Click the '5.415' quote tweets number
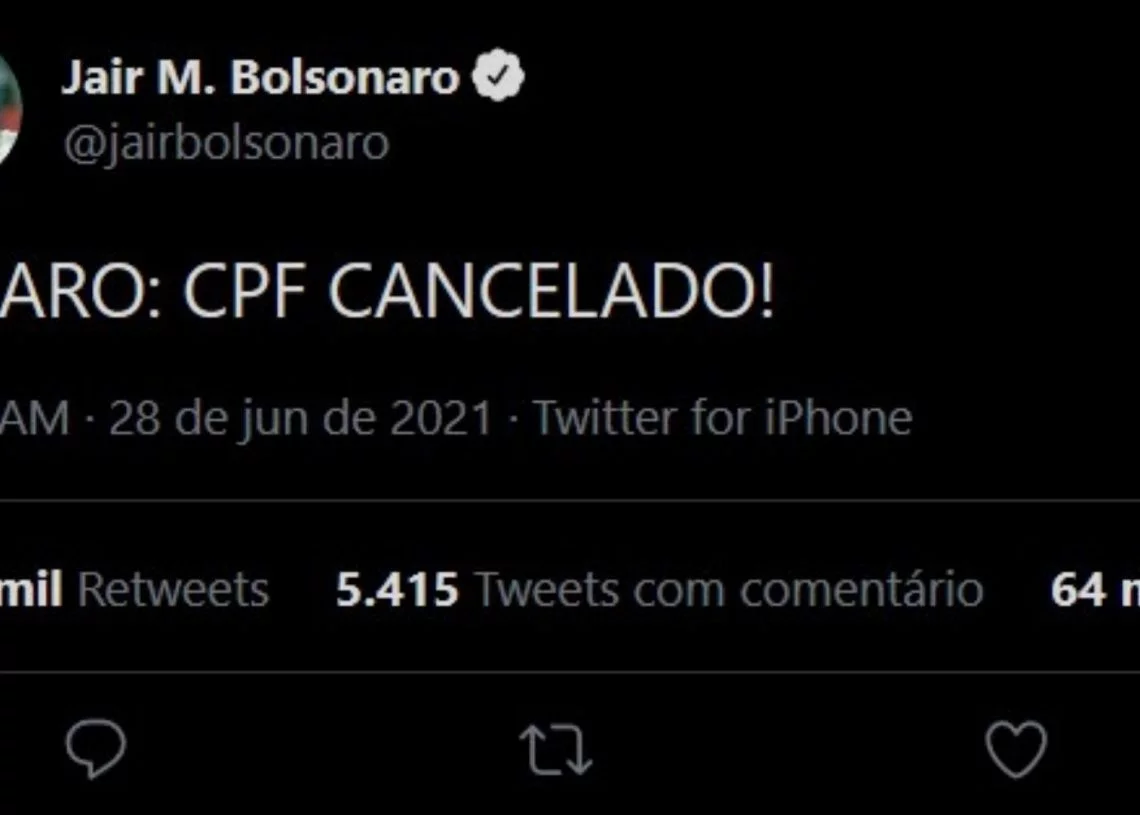Image resolution: width=1140 pixels, height=815 pixels. [x=397, y=589]
